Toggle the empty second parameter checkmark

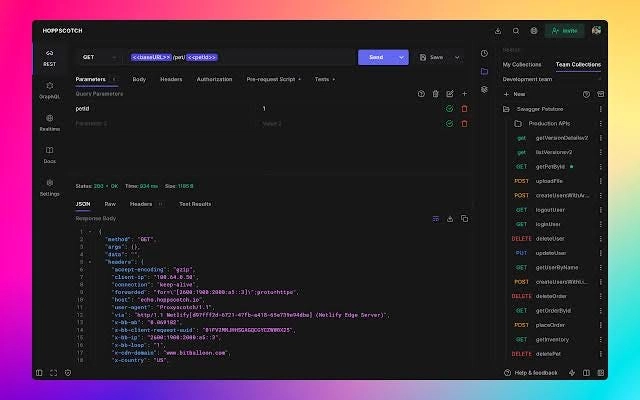click(449, 124)
